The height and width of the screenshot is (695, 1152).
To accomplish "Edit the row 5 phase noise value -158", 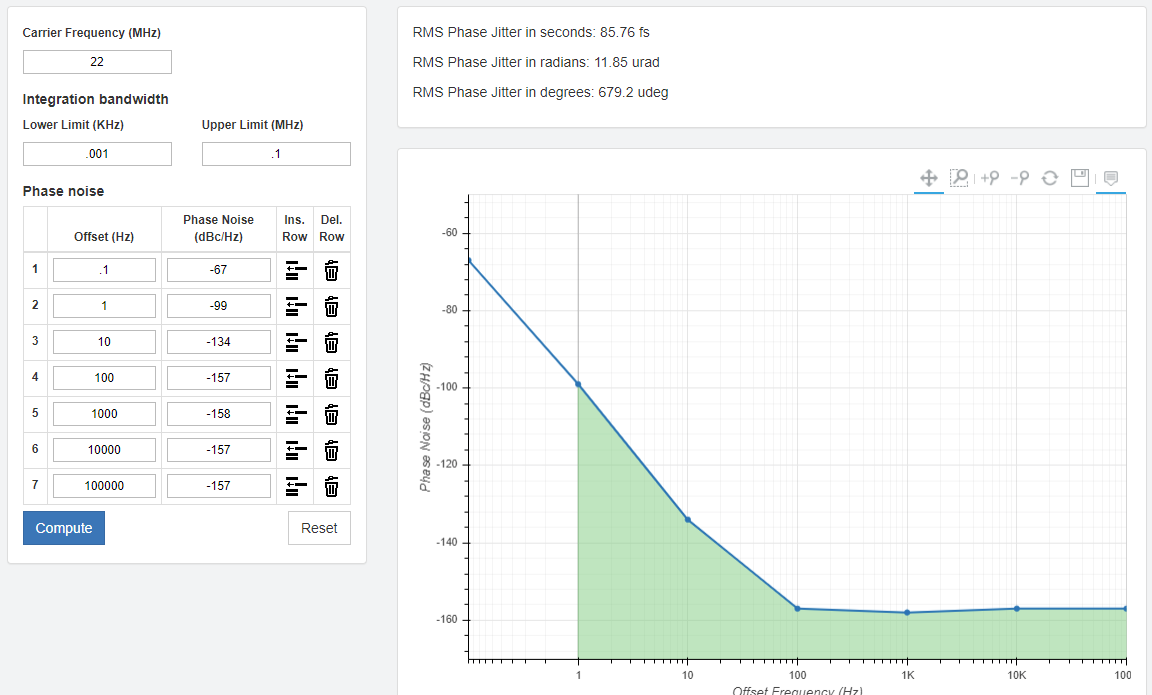I will click(219, 414).
